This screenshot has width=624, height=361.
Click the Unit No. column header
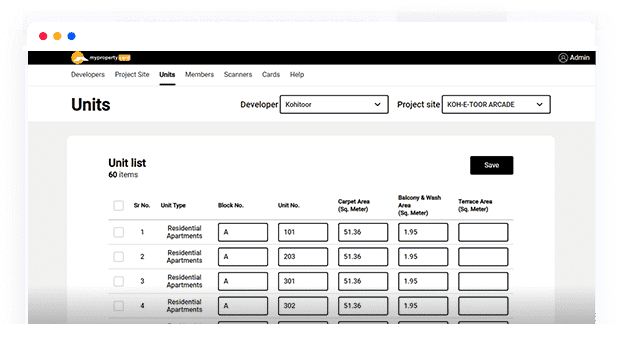point(289,205)
